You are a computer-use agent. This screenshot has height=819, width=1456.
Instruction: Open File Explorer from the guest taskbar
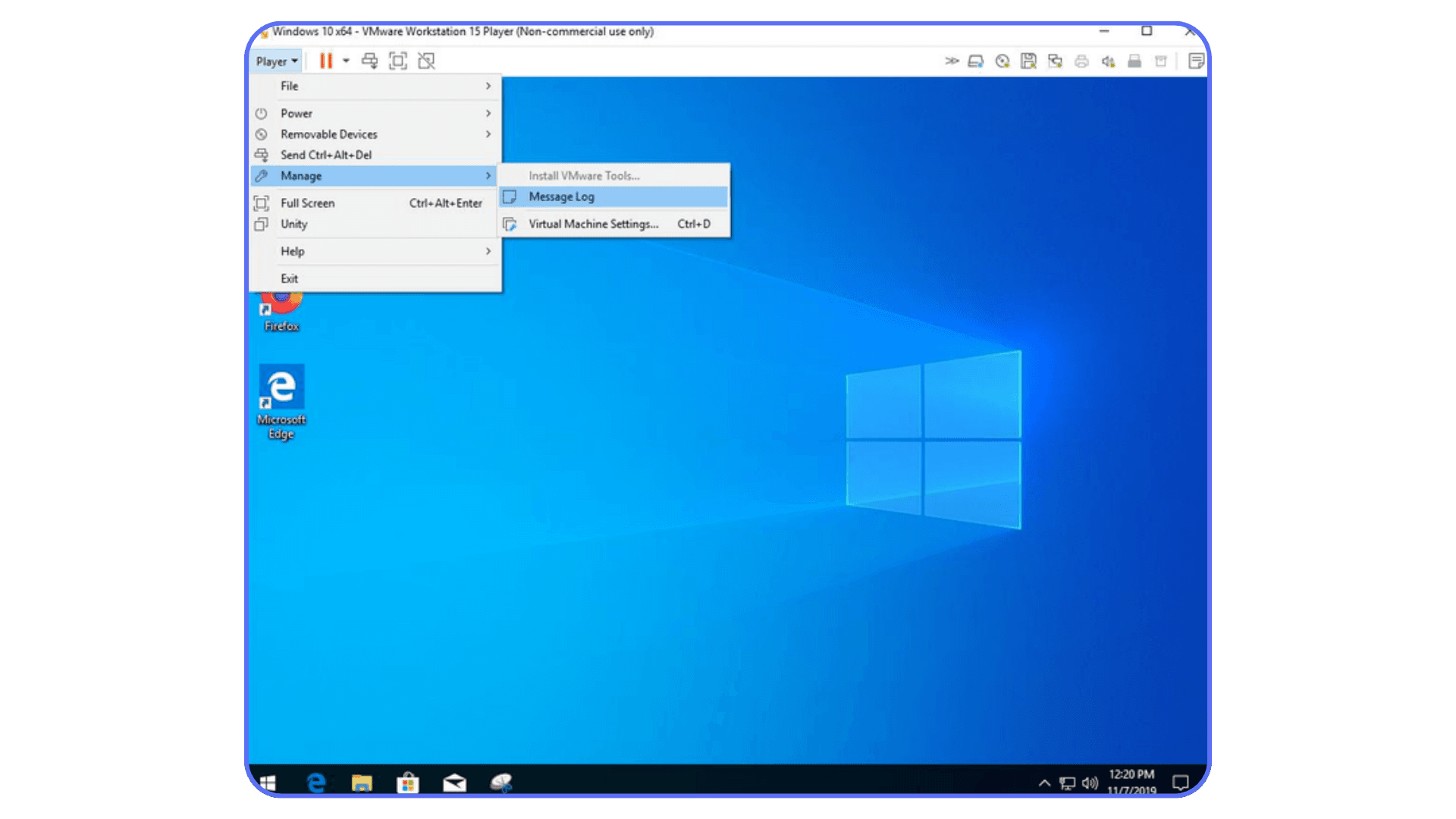coord(362,782)
